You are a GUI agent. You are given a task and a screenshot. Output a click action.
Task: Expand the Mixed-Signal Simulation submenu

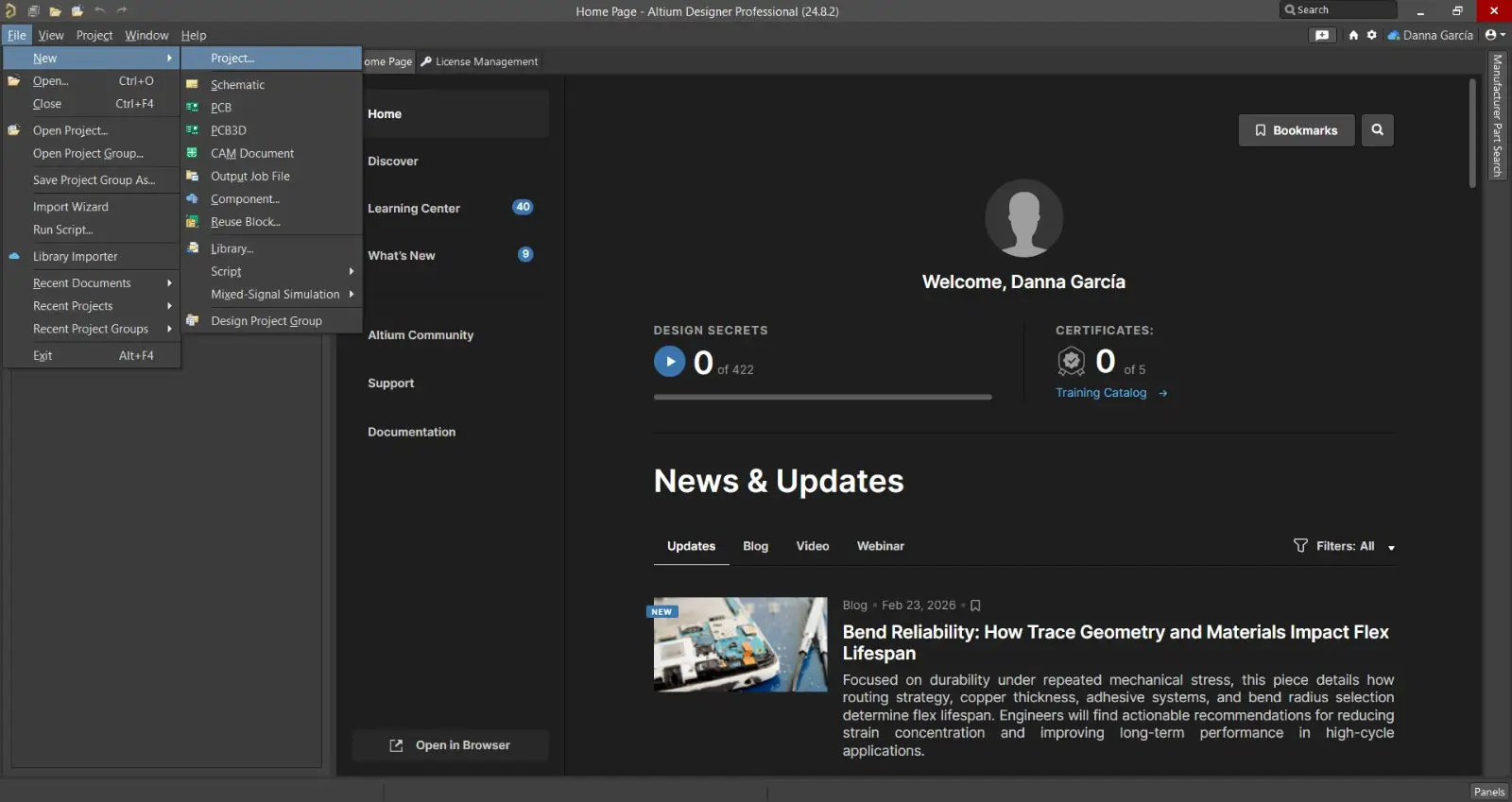click(271, 295)
